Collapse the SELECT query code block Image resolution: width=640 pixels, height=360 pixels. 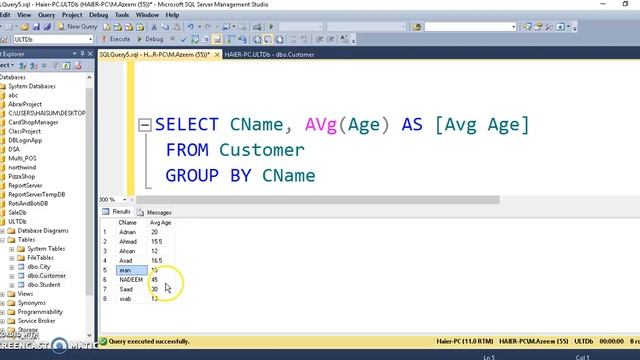(145, 125)
